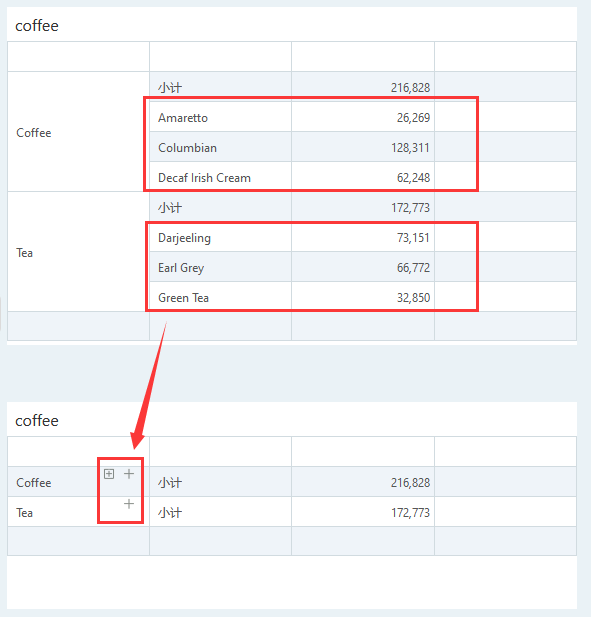Select the 73,151 value cell
The width and height of the screenshot is (591, 617).
pyautogui.click(x=363, y=237)
